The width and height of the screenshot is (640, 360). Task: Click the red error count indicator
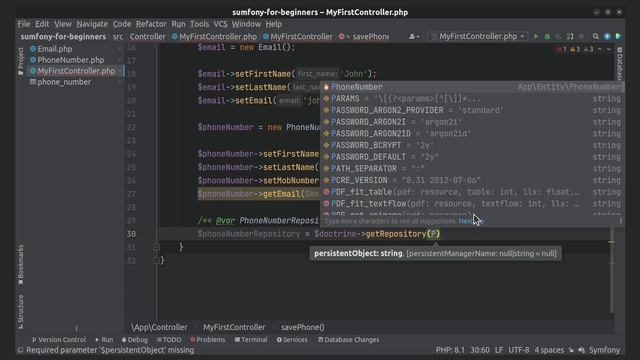pos(561,49)
